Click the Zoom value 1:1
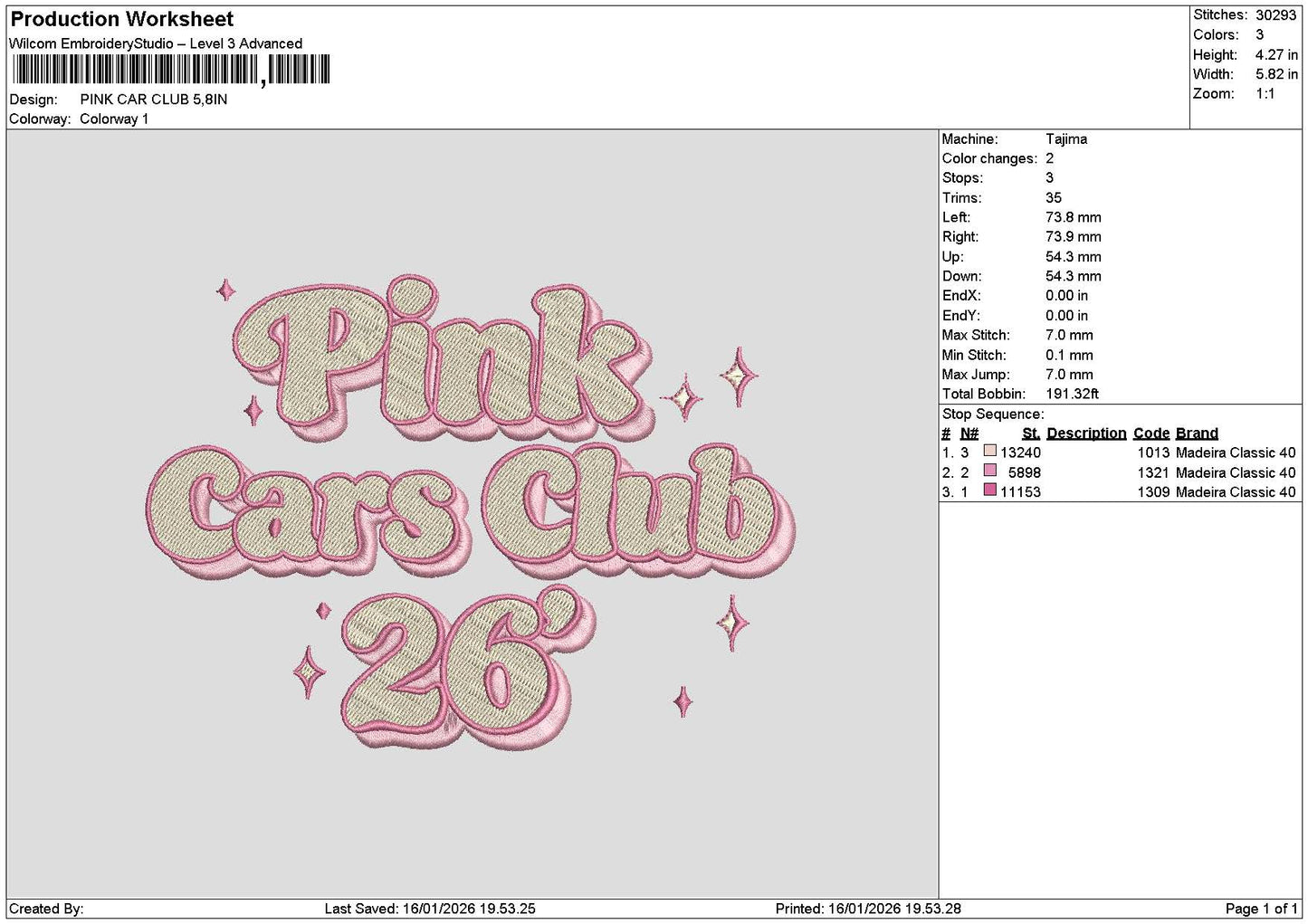This screenshot has height=924, width=1308. click(1265, 94)
